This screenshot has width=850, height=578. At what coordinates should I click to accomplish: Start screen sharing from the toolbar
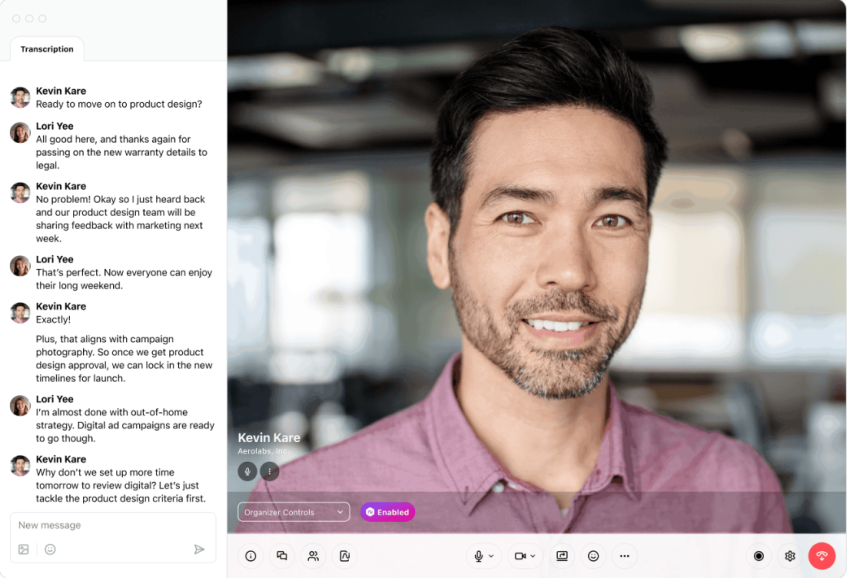pyautogui.click(x=562, y=556)
